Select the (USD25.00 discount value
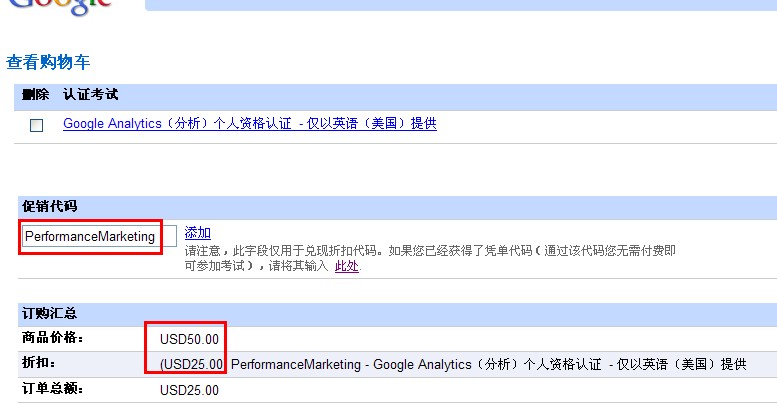Image resolution: width=777 pixels, height=404 pixels. pos(191,364)
